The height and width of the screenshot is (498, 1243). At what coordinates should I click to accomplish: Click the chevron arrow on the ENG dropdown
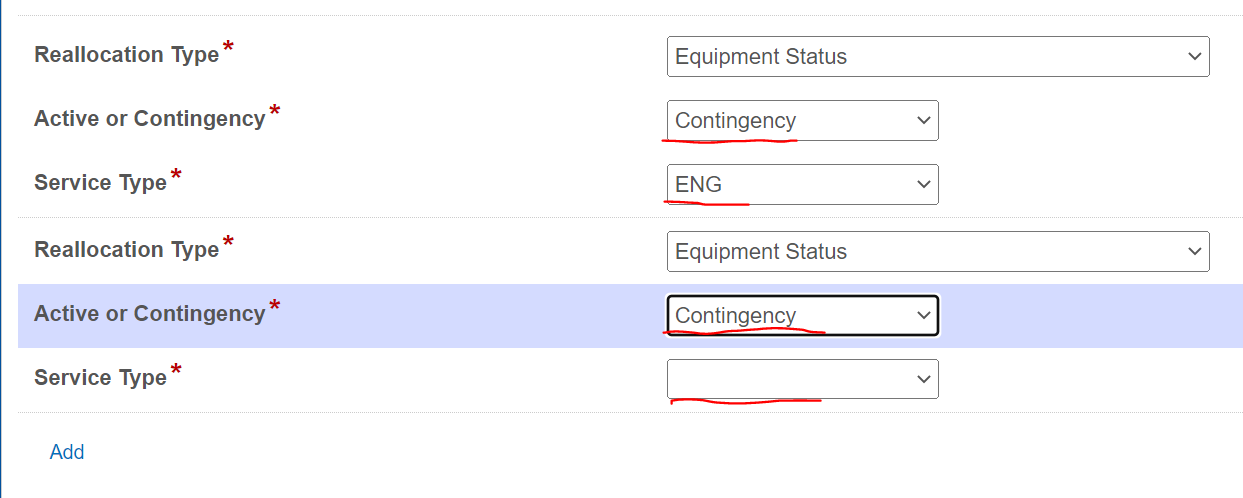pos(923,185)
